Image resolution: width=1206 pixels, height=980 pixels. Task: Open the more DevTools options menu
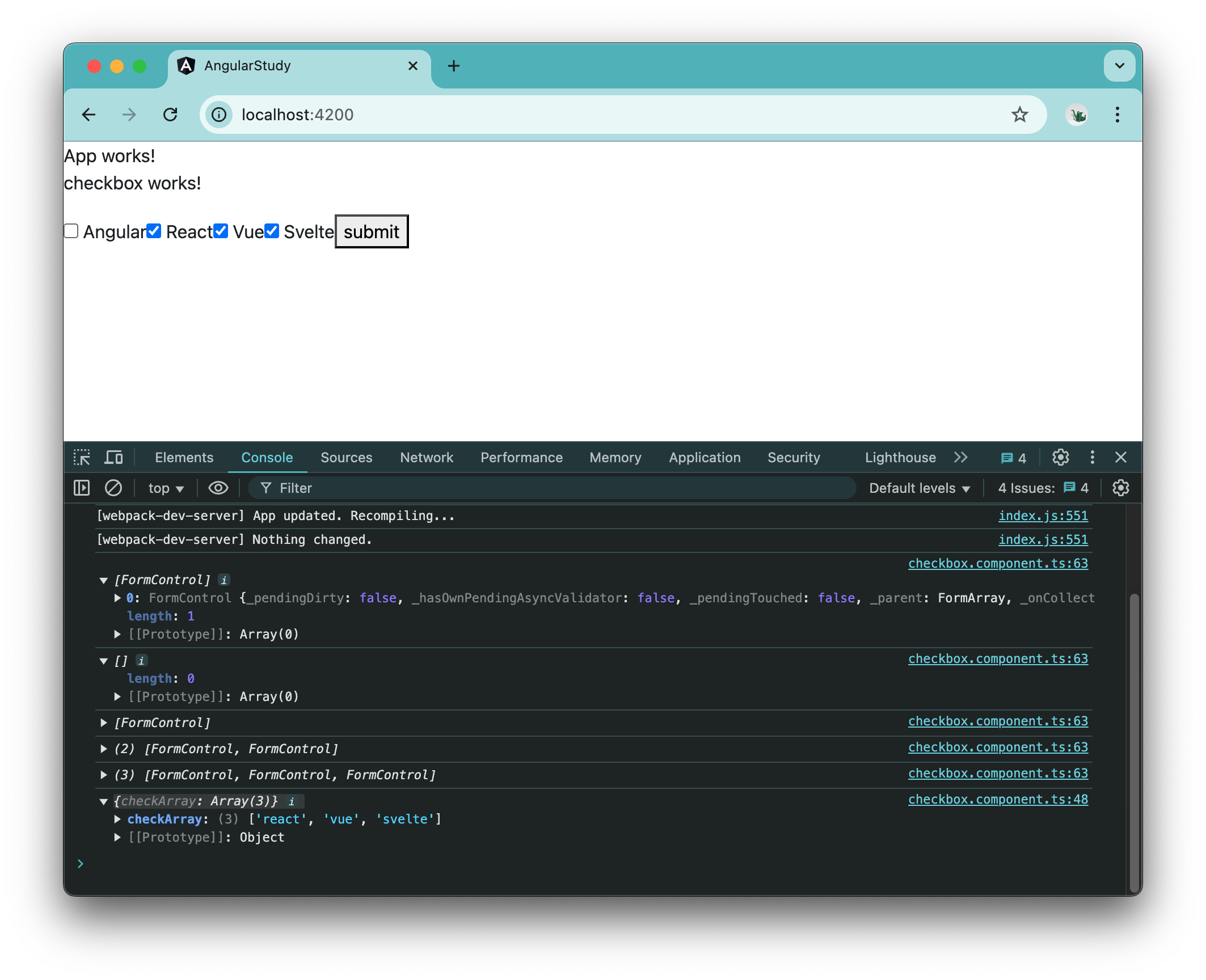pos(1092,458)
